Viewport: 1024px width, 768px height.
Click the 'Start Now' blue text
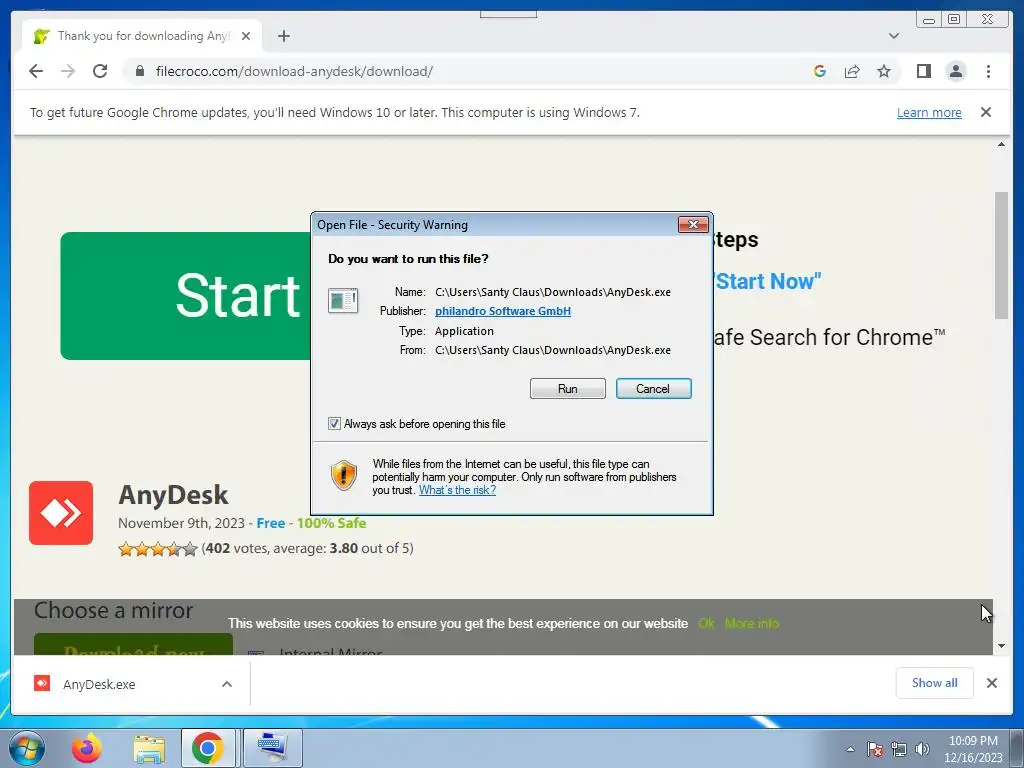click(x=767, y=281)
